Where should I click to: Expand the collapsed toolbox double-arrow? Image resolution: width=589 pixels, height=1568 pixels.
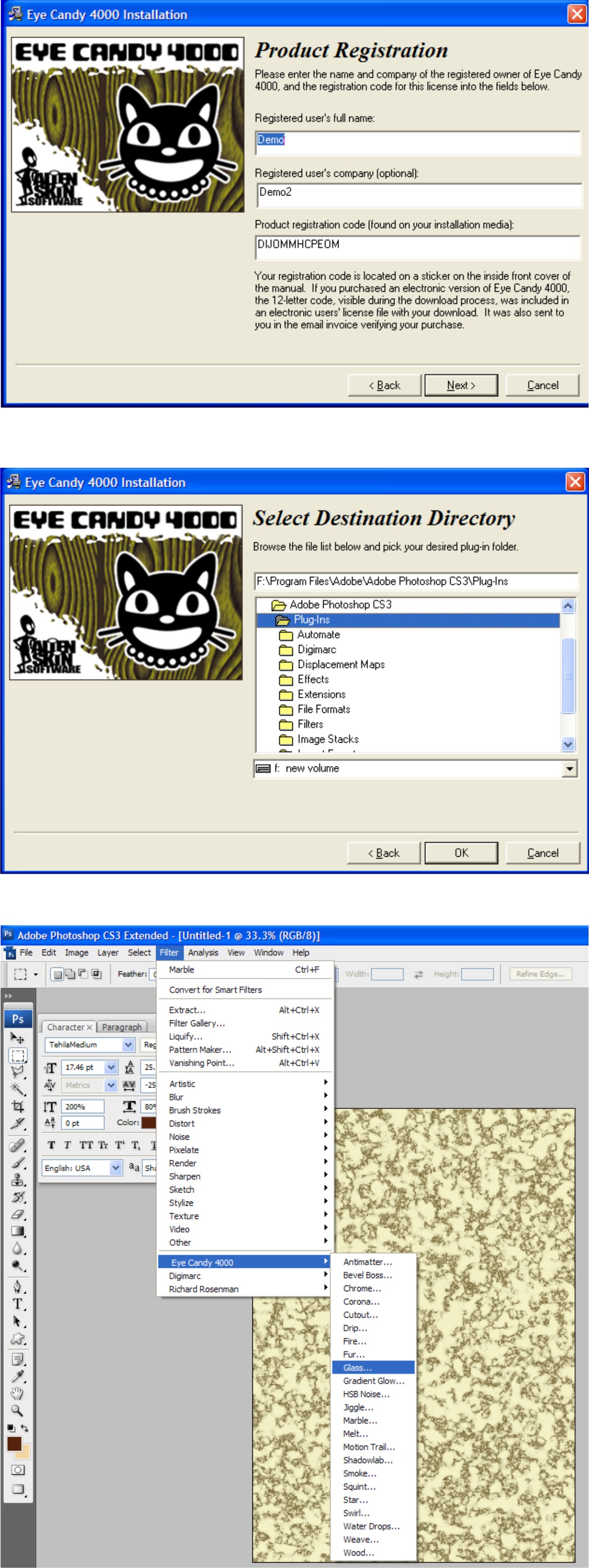point(8,996)
